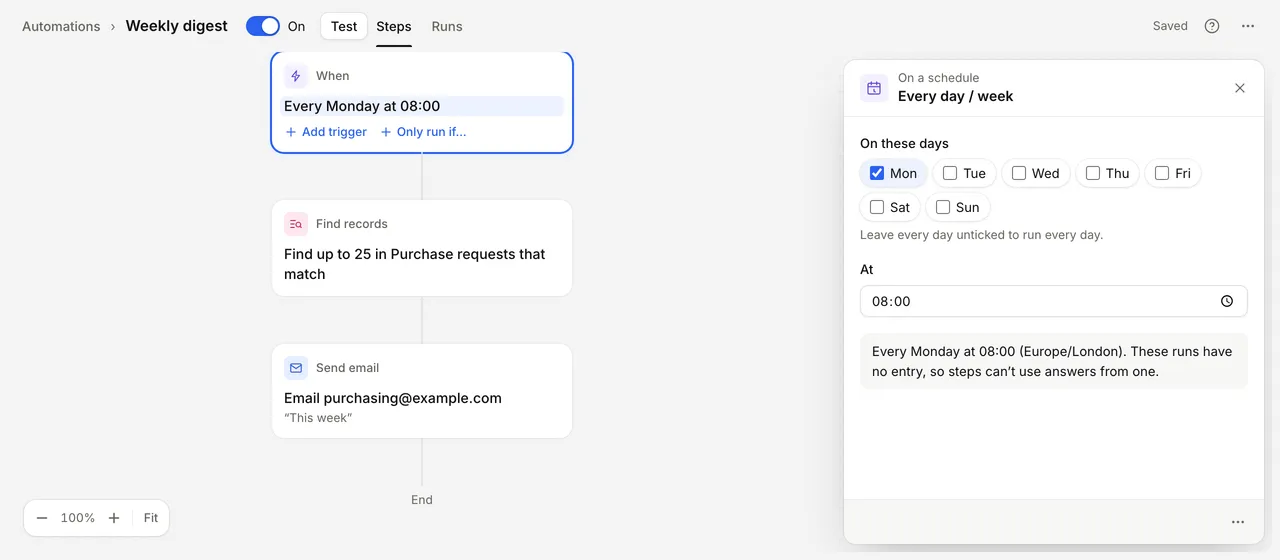This screenshot has width=1280, height=560.
Task: Open the top-right more options menu
Action: (x=1248, y=26)
